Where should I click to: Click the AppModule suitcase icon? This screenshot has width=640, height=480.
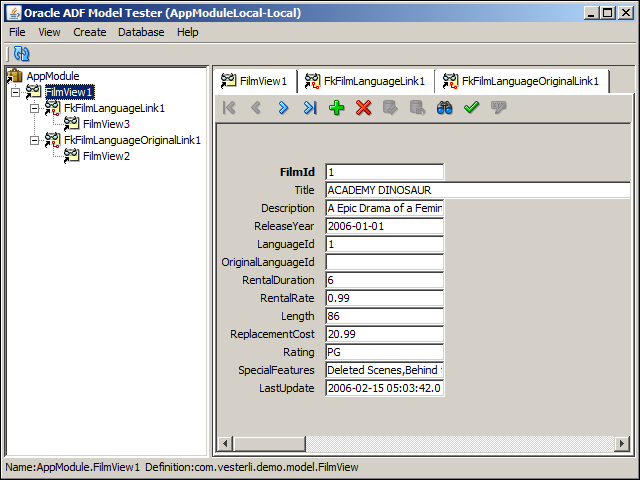15,76
